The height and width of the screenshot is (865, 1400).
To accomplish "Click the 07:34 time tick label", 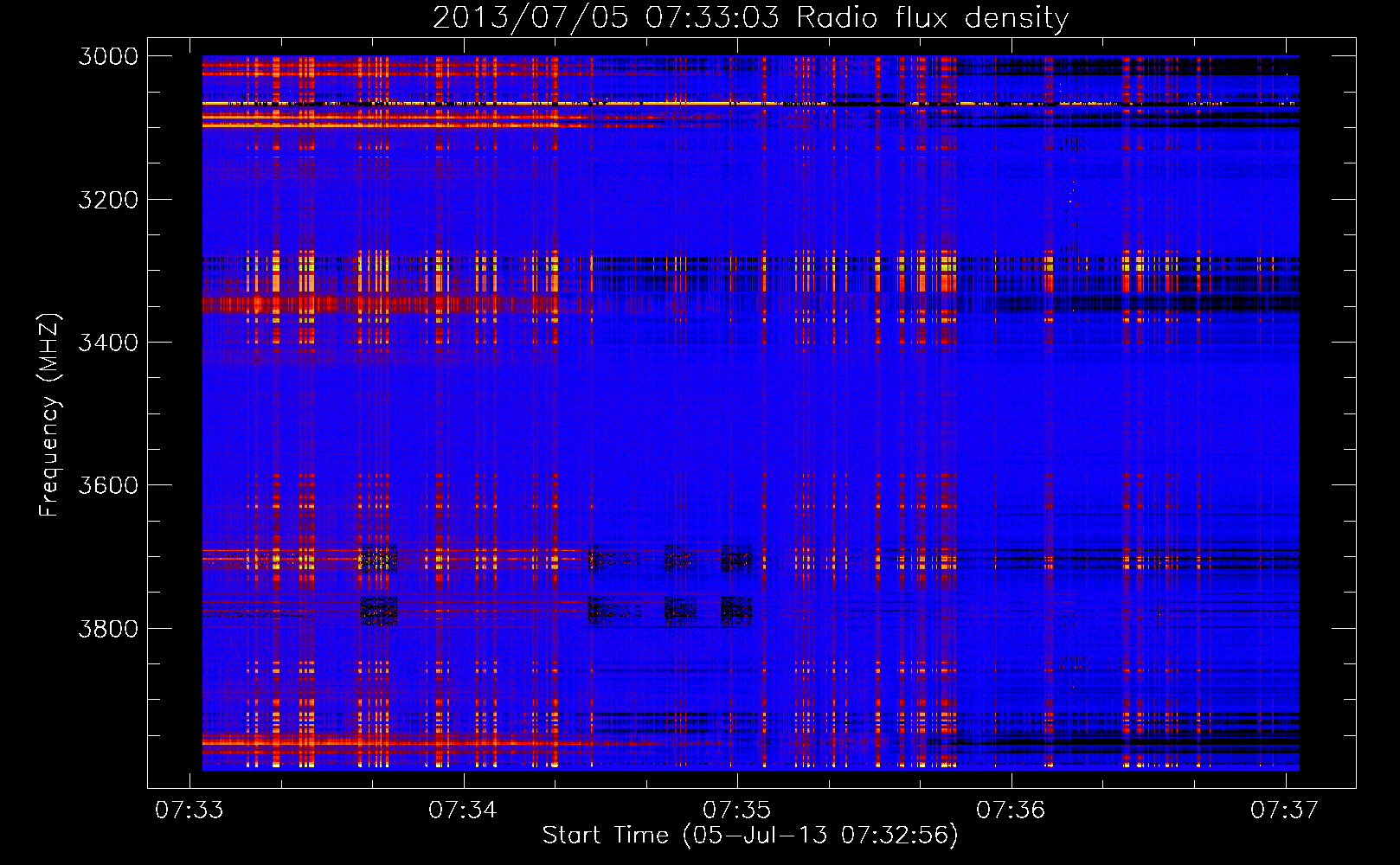I will (463, 810).
